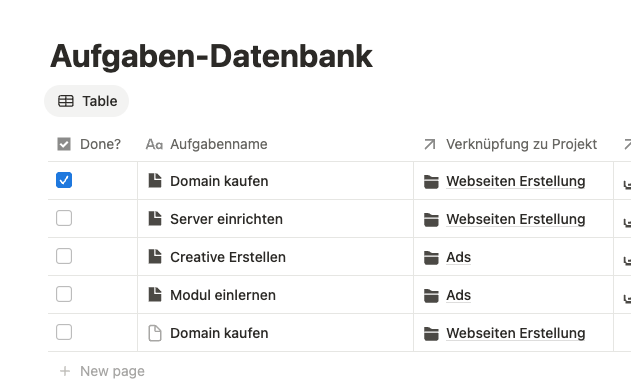Click page icon next to Modul einlernen
The height and width of the screenshot is (389, 631).
tap(155, 295)
